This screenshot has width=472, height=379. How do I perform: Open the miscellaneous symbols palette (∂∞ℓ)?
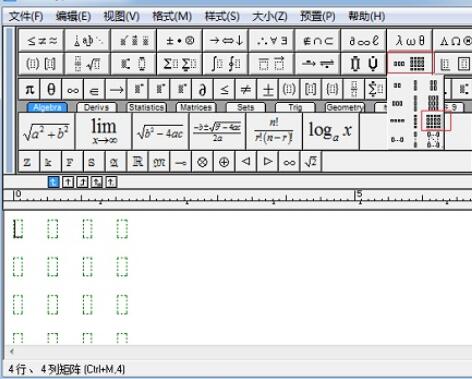click(364, 41)
